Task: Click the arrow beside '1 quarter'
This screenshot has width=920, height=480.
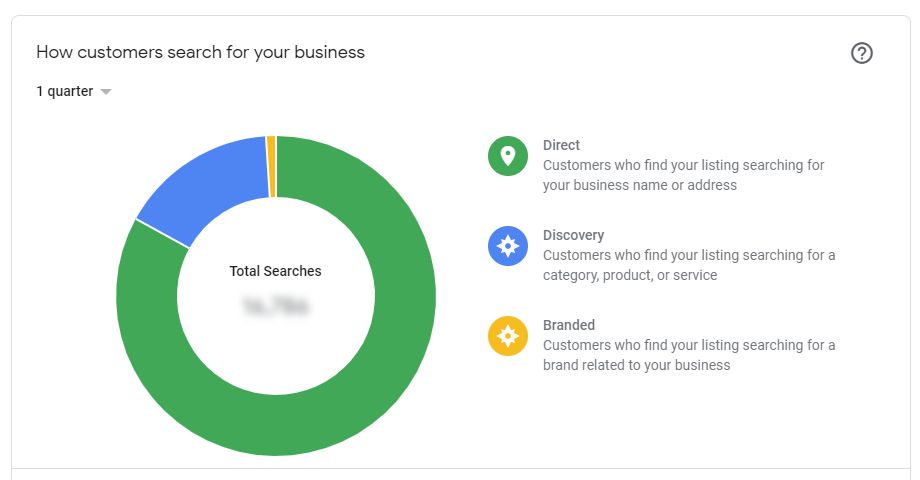Action: (106, 92)
